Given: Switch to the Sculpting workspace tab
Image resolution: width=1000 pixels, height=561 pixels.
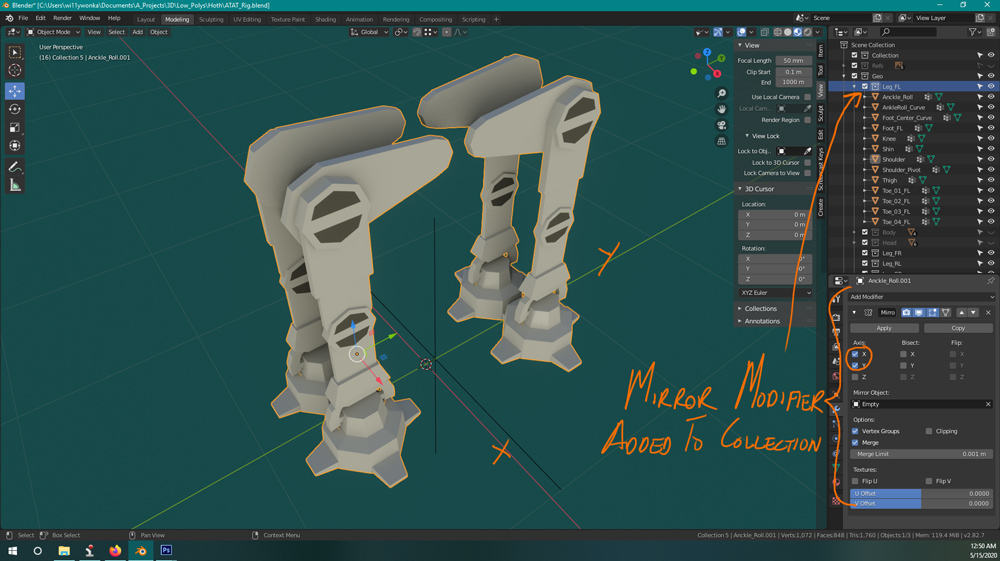Looking at the screenshot, I should (x=211, y=19).
